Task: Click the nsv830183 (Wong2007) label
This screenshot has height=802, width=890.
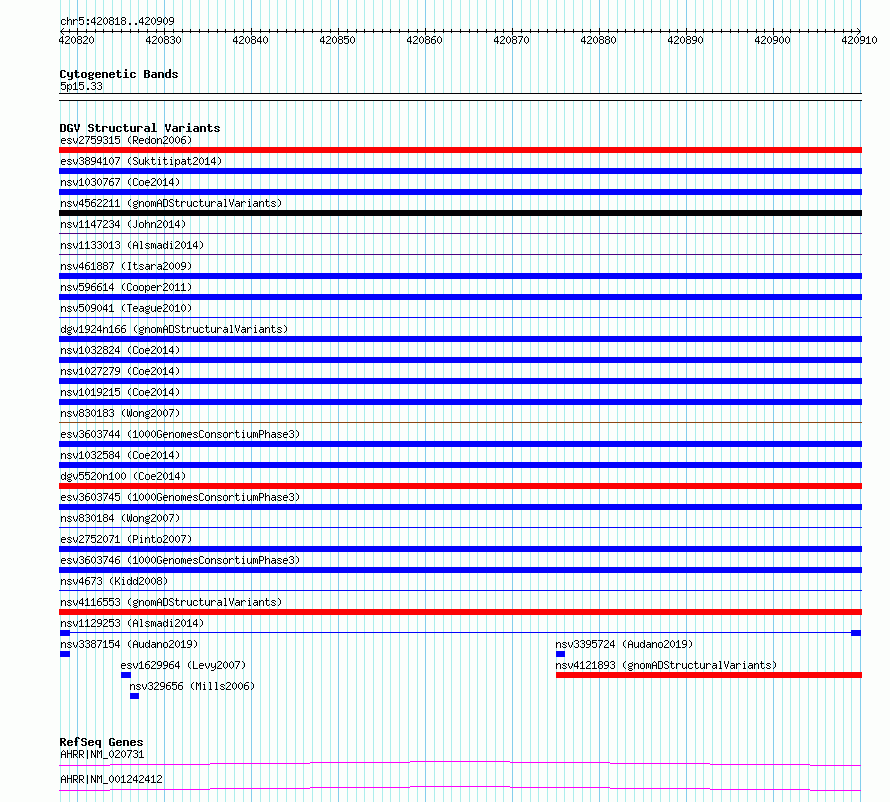Action: tap(120, 413)
